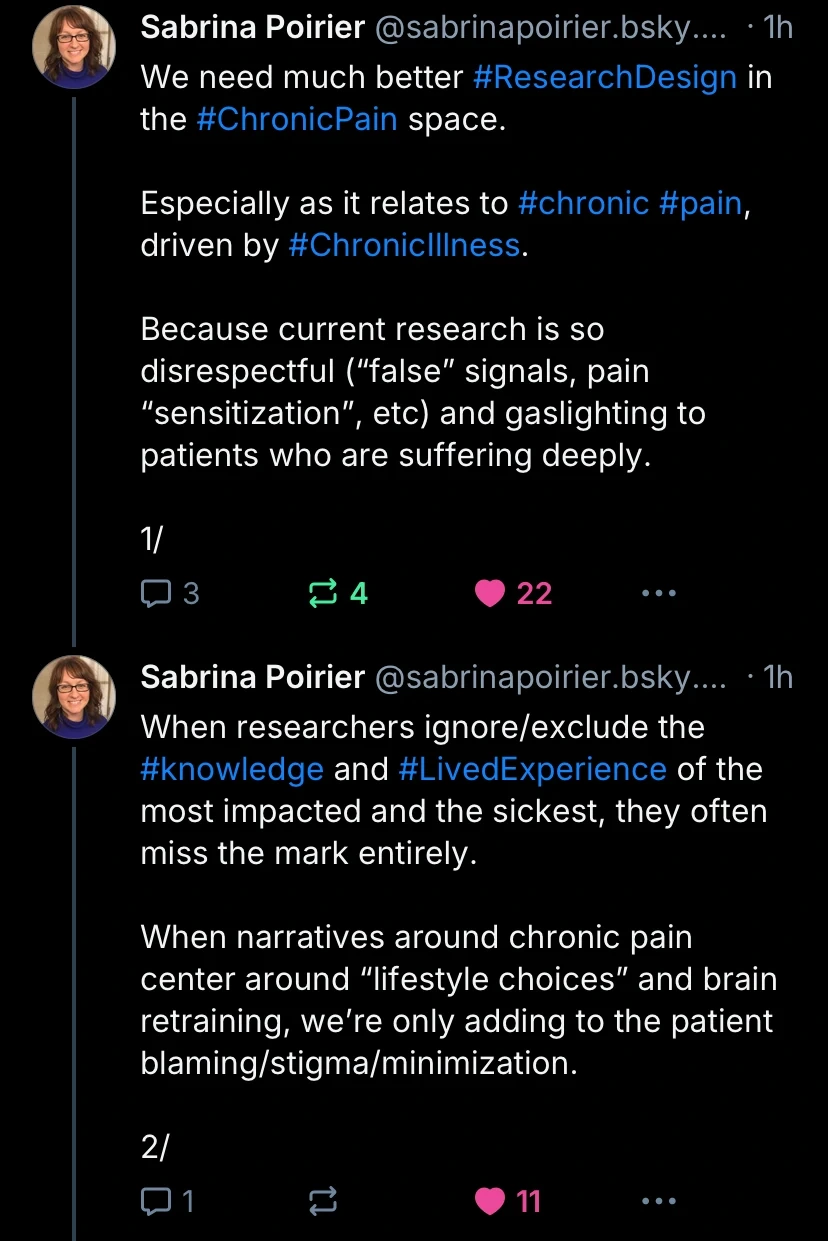The image size is (828, 1241).
Task: Open the #pain hashtag
Action: [700, 203]
